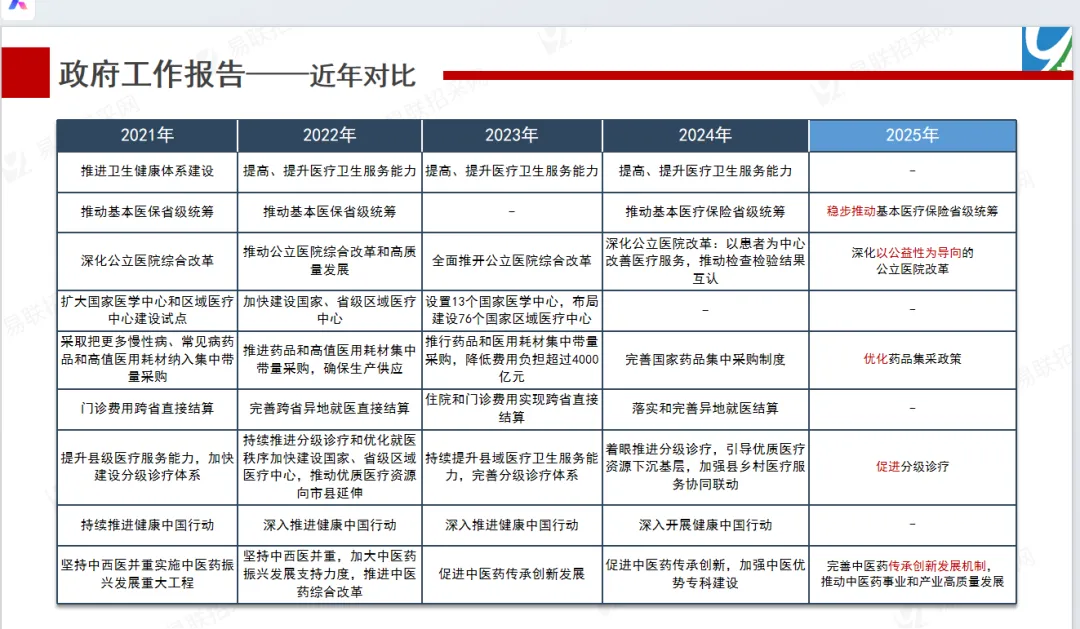This screenshot has width=1080, height=629.
Task: Click the cell starting 促进中医药传承创新，加强中医优势
Action: (705, 575)
